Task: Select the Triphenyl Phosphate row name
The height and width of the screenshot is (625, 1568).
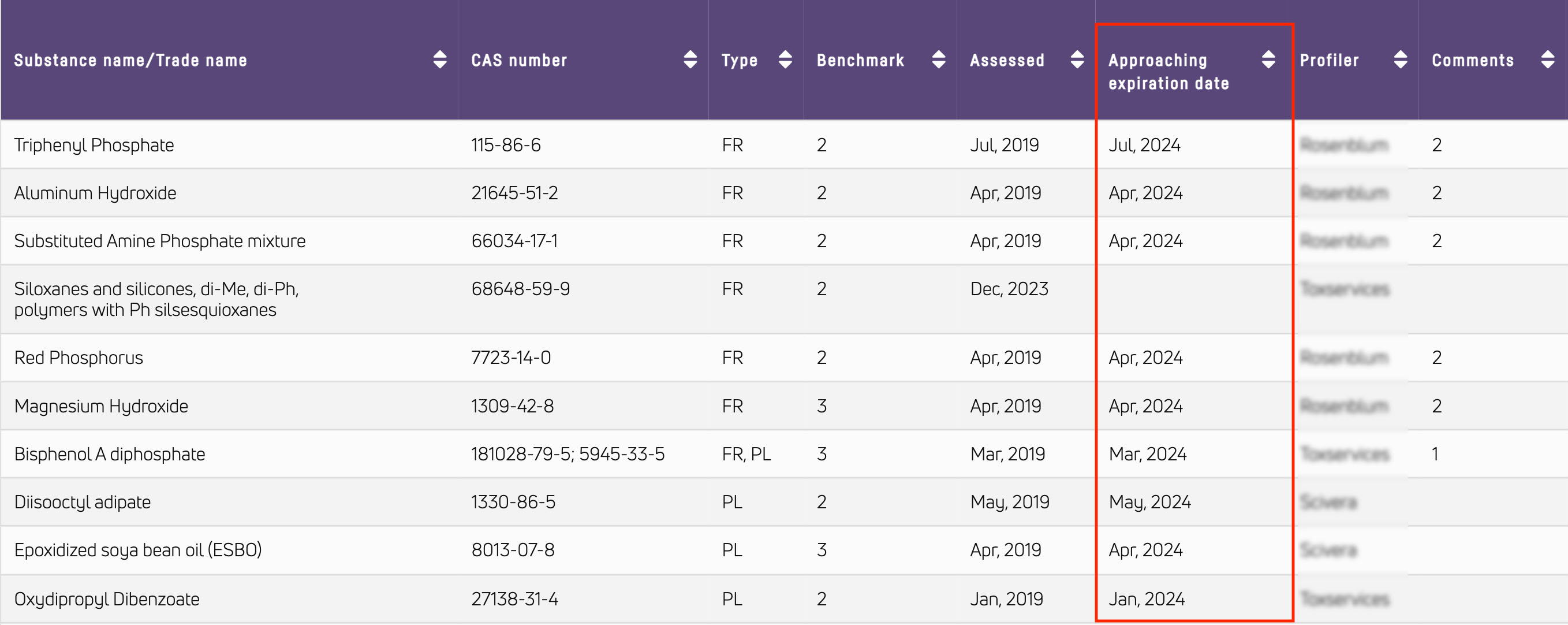Action: 94,145
